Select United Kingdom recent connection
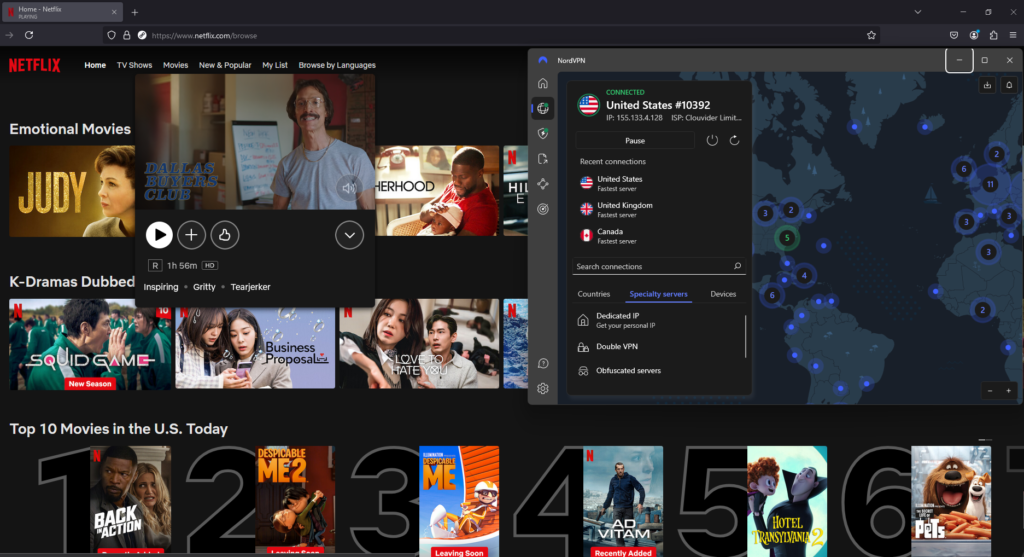This screenshot has height=557, width=1024. pos(624,209)
